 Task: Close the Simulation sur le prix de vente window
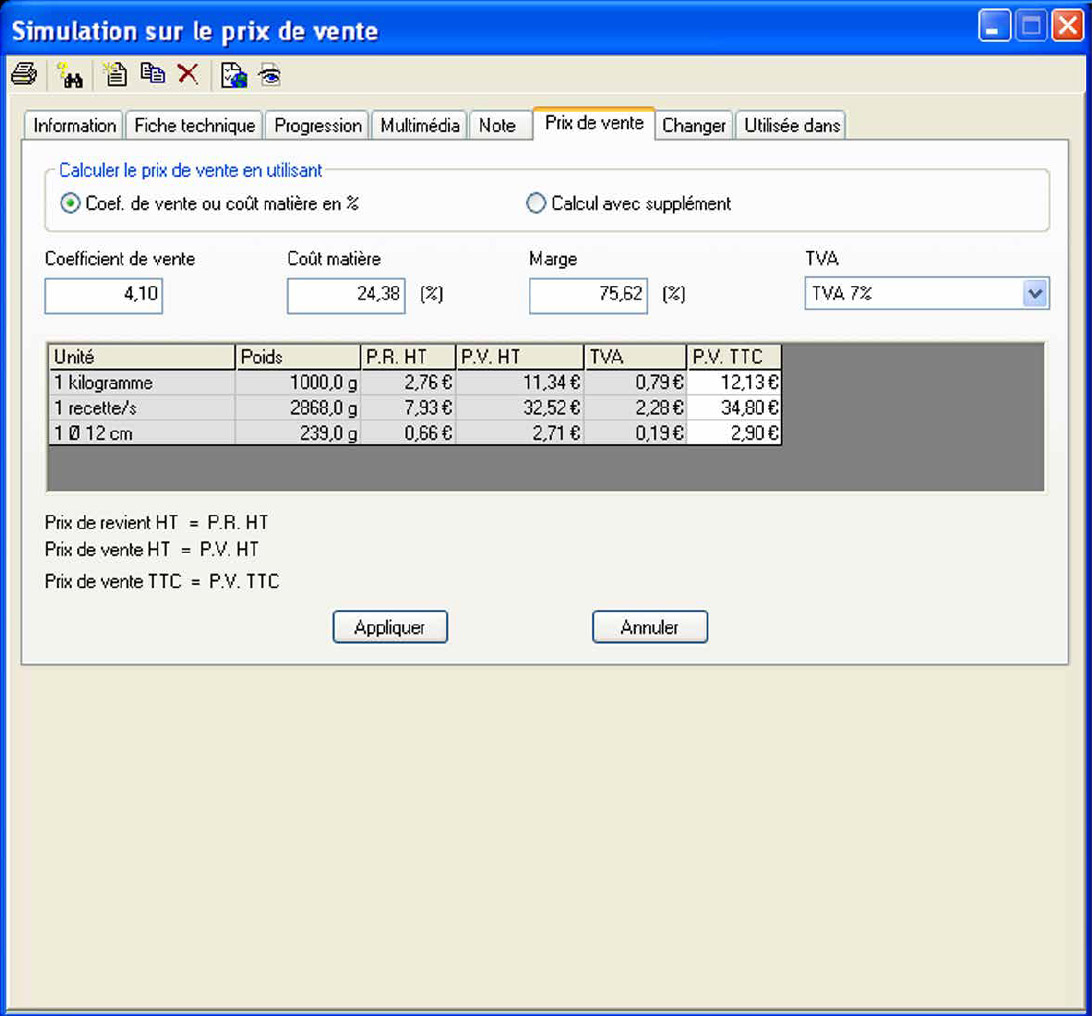tap(1068, 26)
